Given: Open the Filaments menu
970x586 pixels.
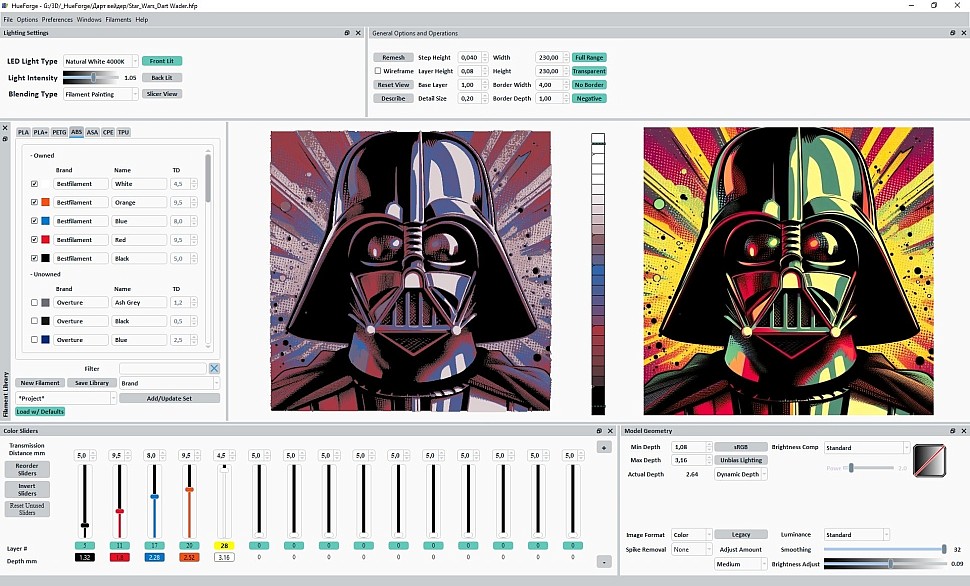Looking at the screenshot, I should [118, 19].
